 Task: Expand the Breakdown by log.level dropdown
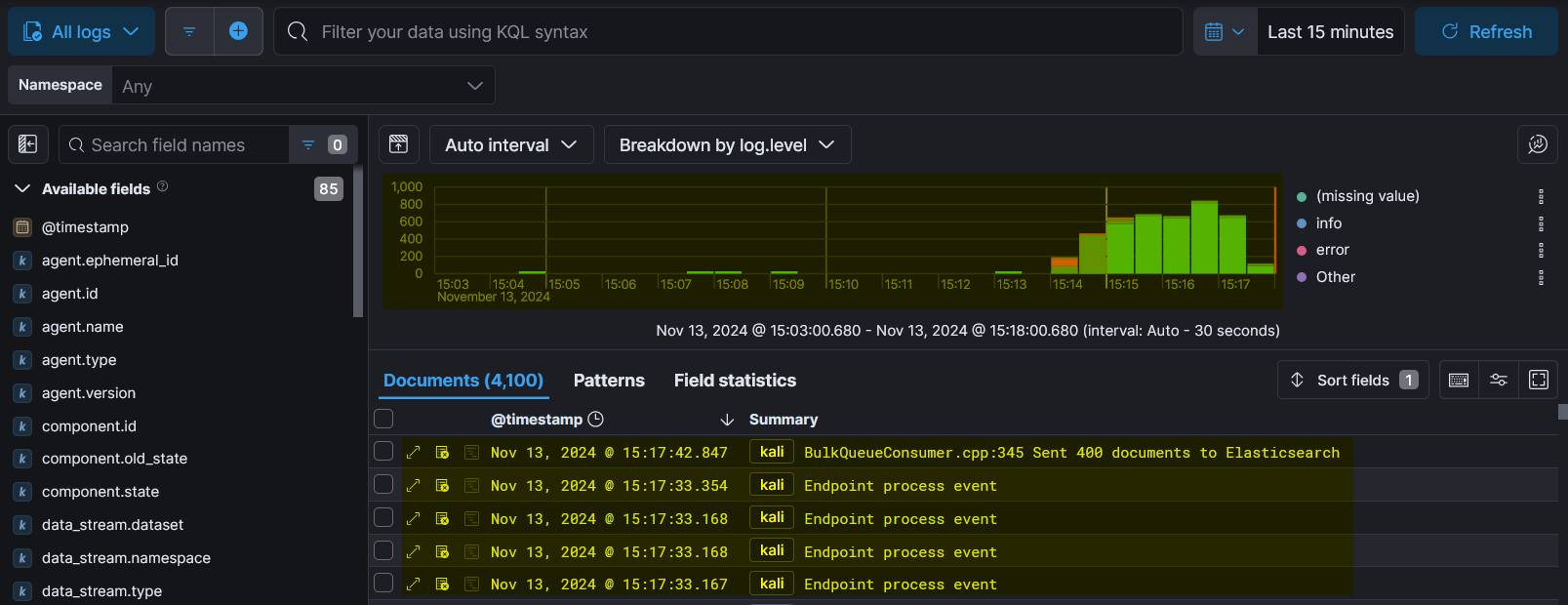click(727, 144)
